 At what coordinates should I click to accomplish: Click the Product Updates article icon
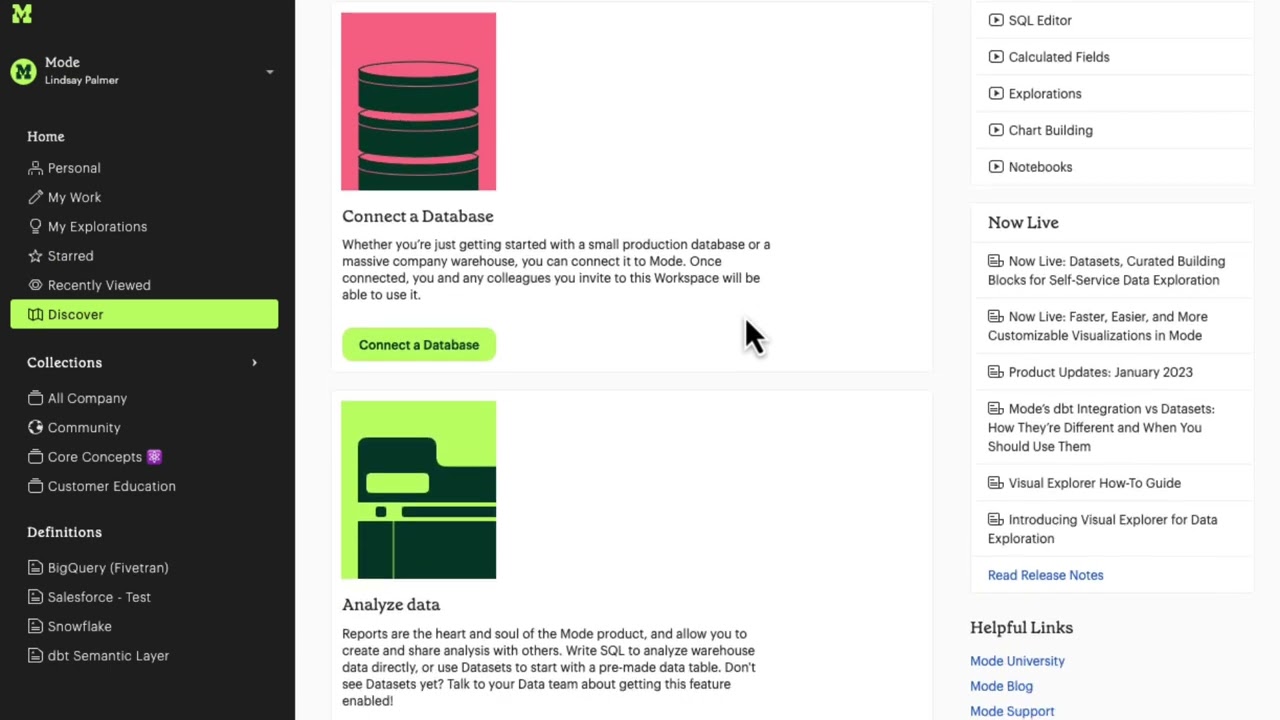point(996,372)
